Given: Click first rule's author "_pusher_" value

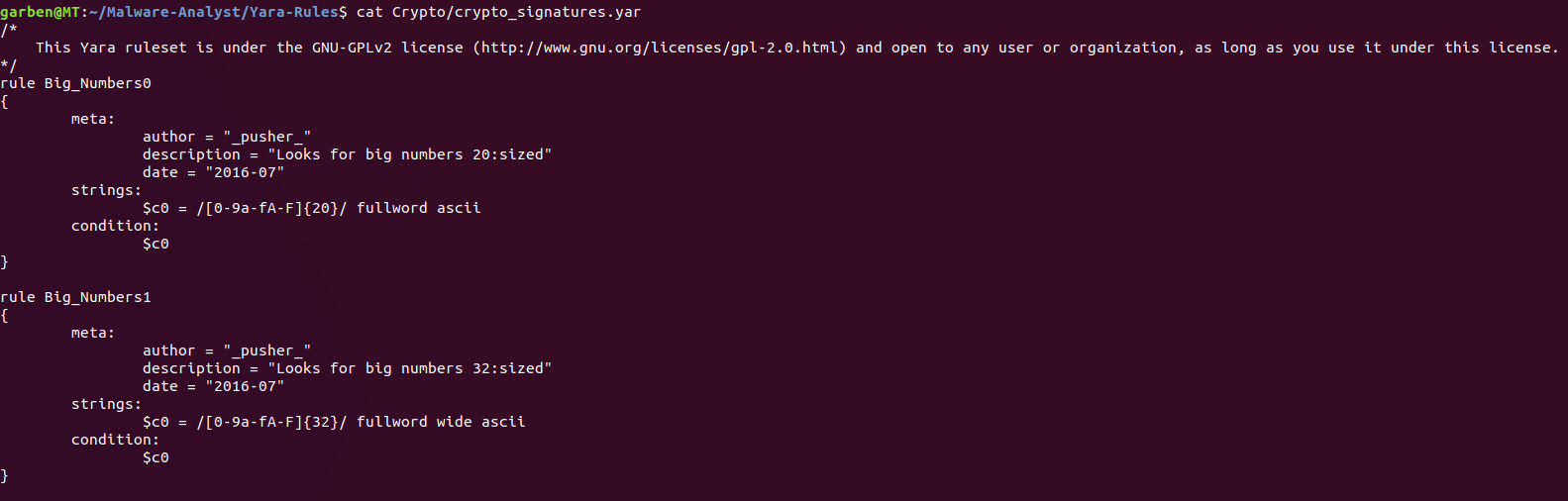Looking at the screenshot, I should [267, 137].
